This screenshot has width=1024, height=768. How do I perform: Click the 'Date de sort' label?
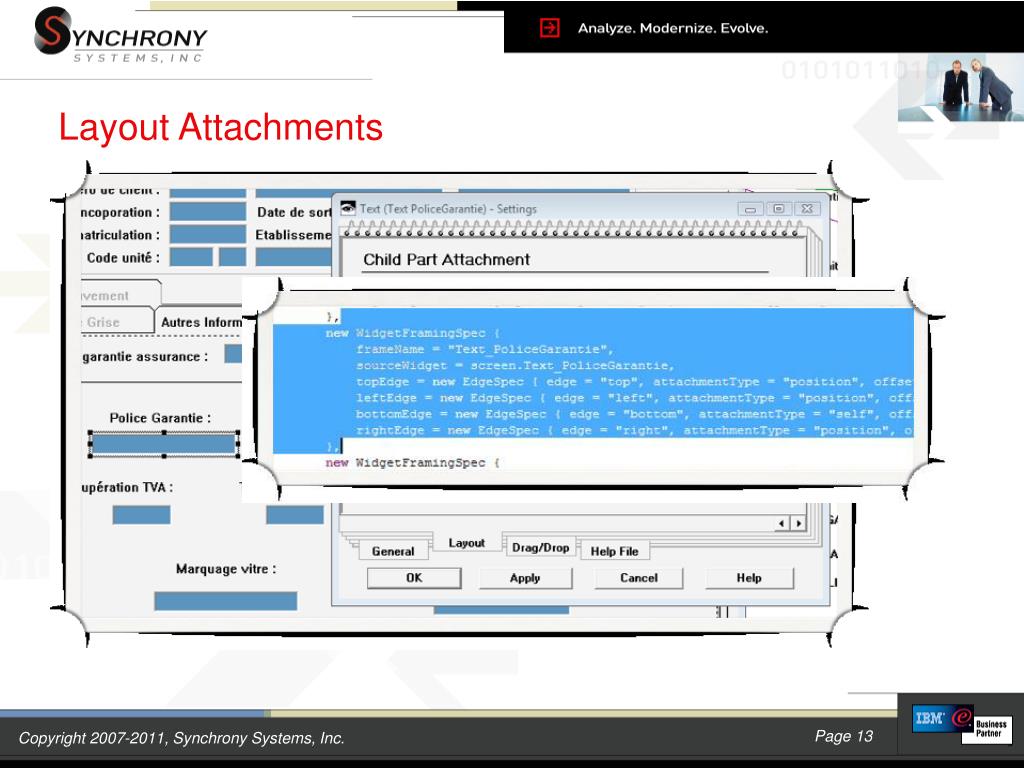tap(294, 212)
